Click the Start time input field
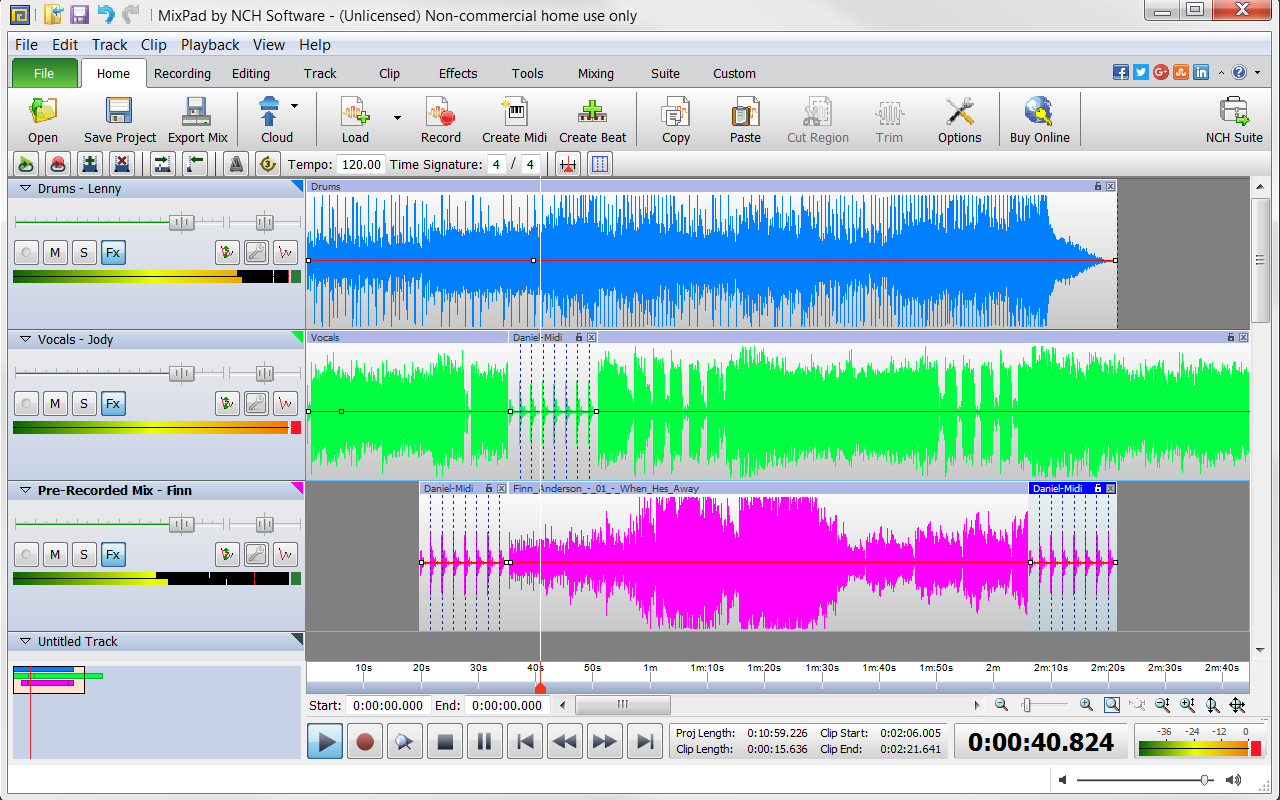1280x800 pixels. 387,705
